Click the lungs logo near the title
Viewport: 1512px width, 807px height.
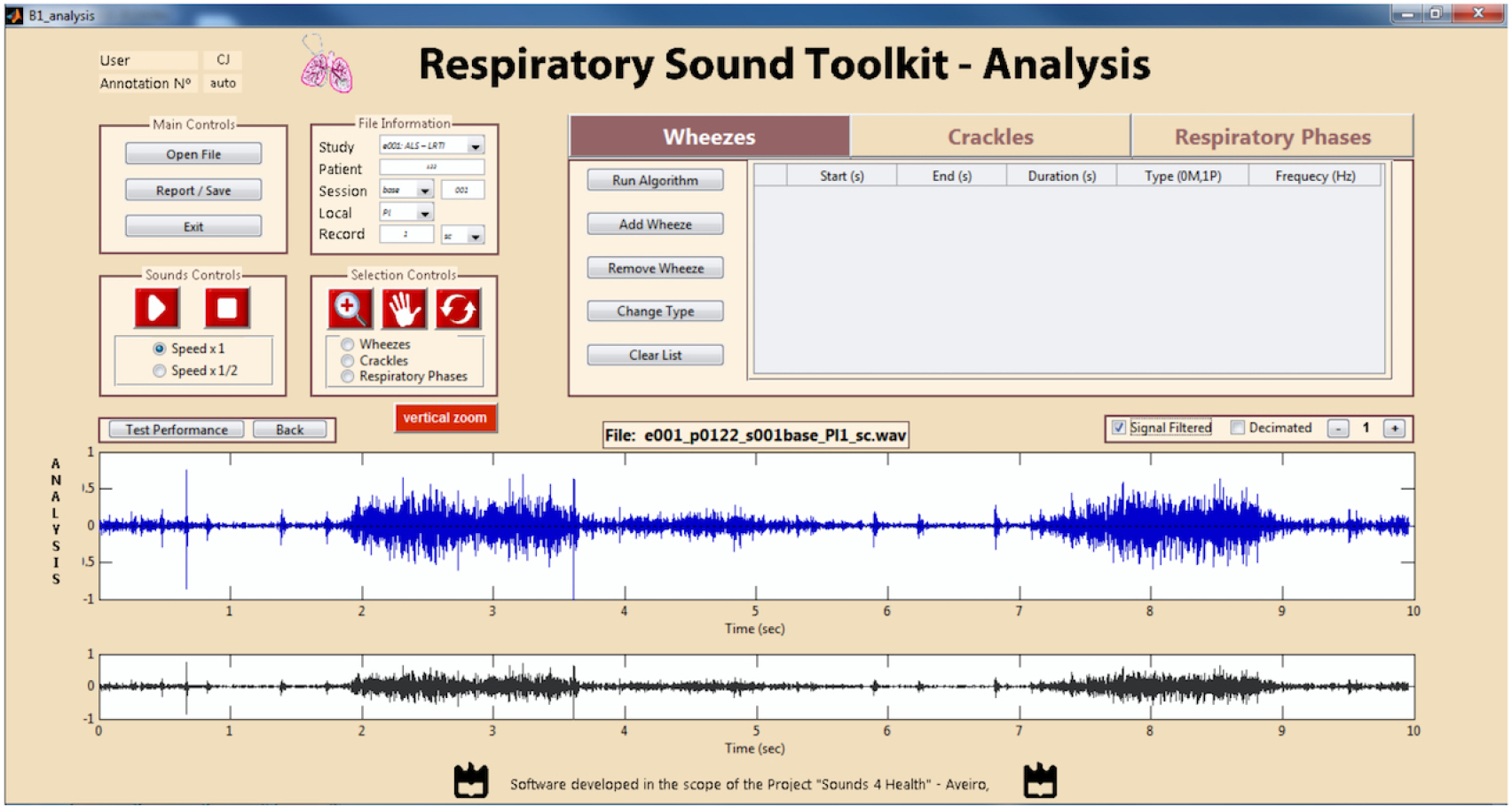tap(327, 69)
